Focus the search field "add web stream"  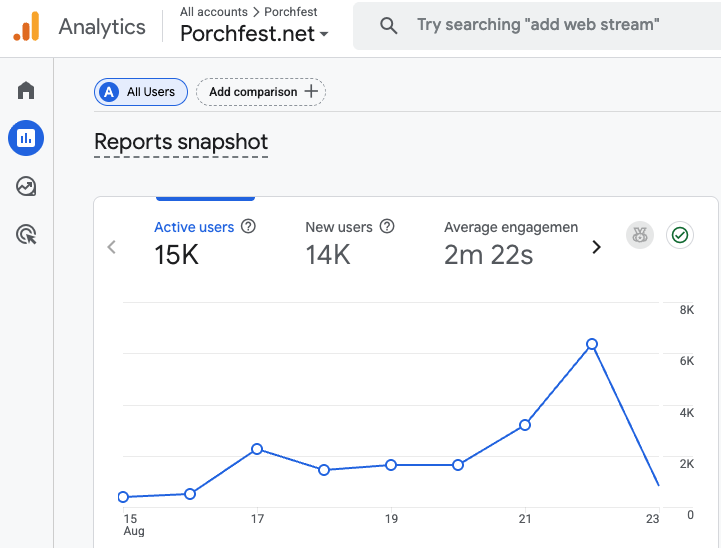point(538,25)
